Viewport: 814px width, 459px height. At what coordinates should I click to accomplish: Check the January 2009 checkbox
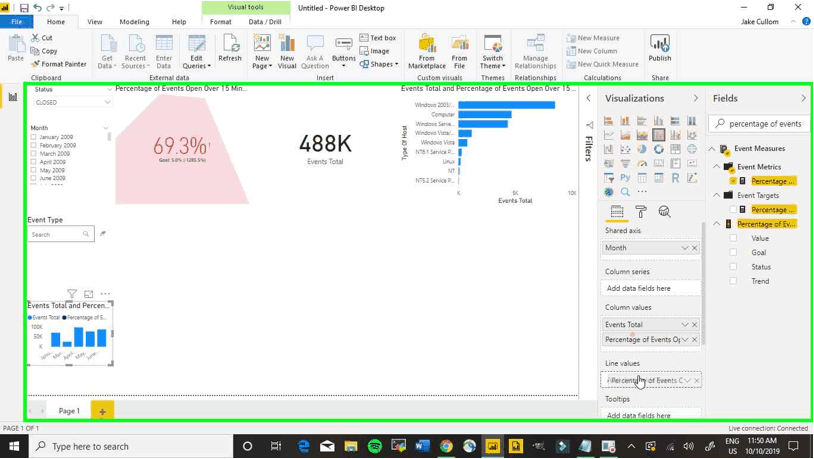[x=34, y=137]
